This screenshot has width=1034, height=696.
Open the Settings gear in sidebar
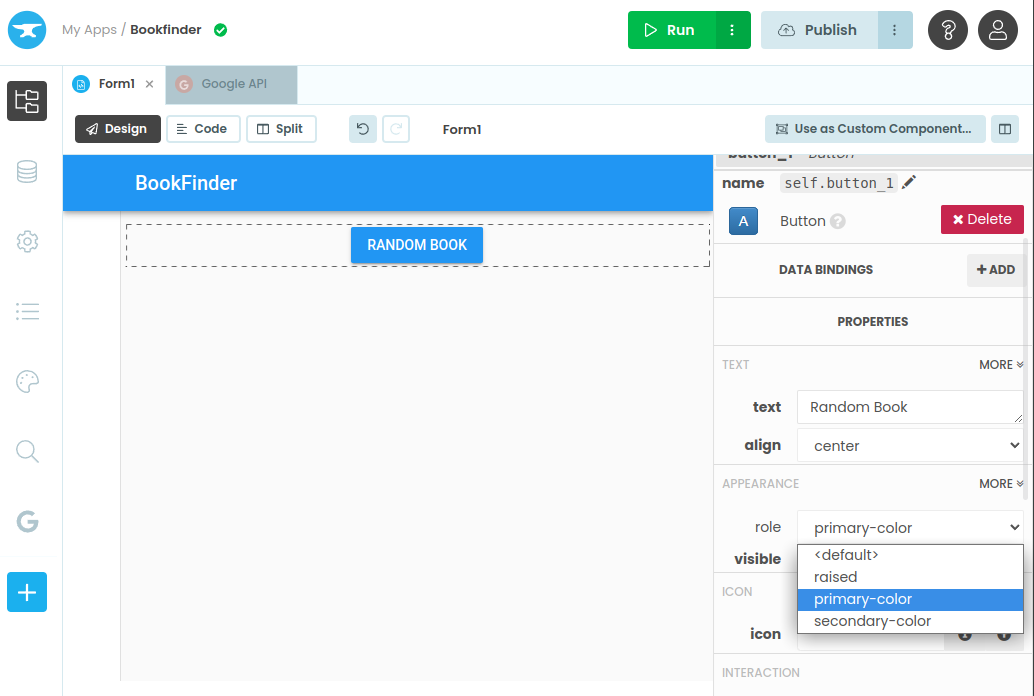(27, 241)
